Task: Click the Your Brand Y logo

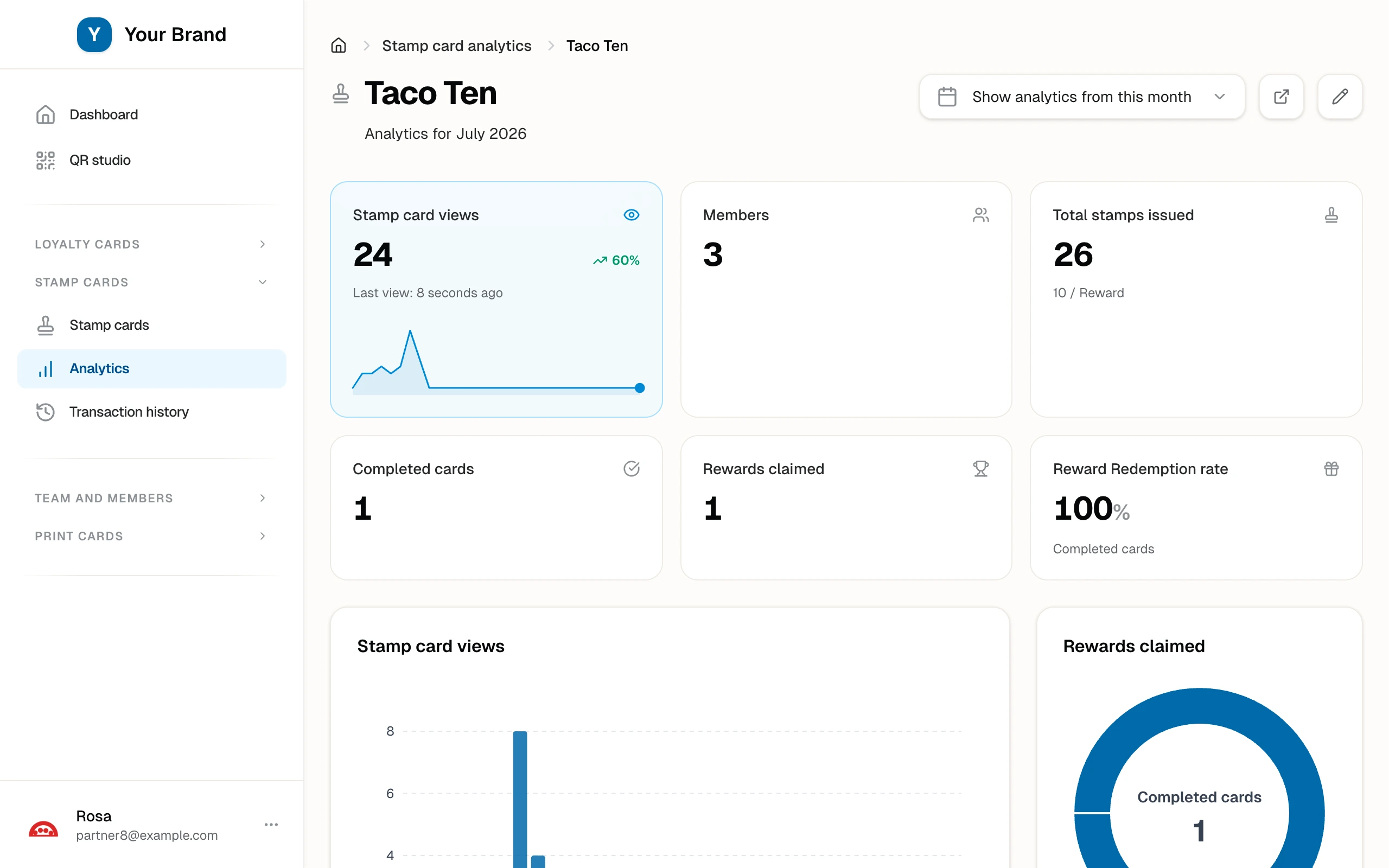Action: pos(94,34)
